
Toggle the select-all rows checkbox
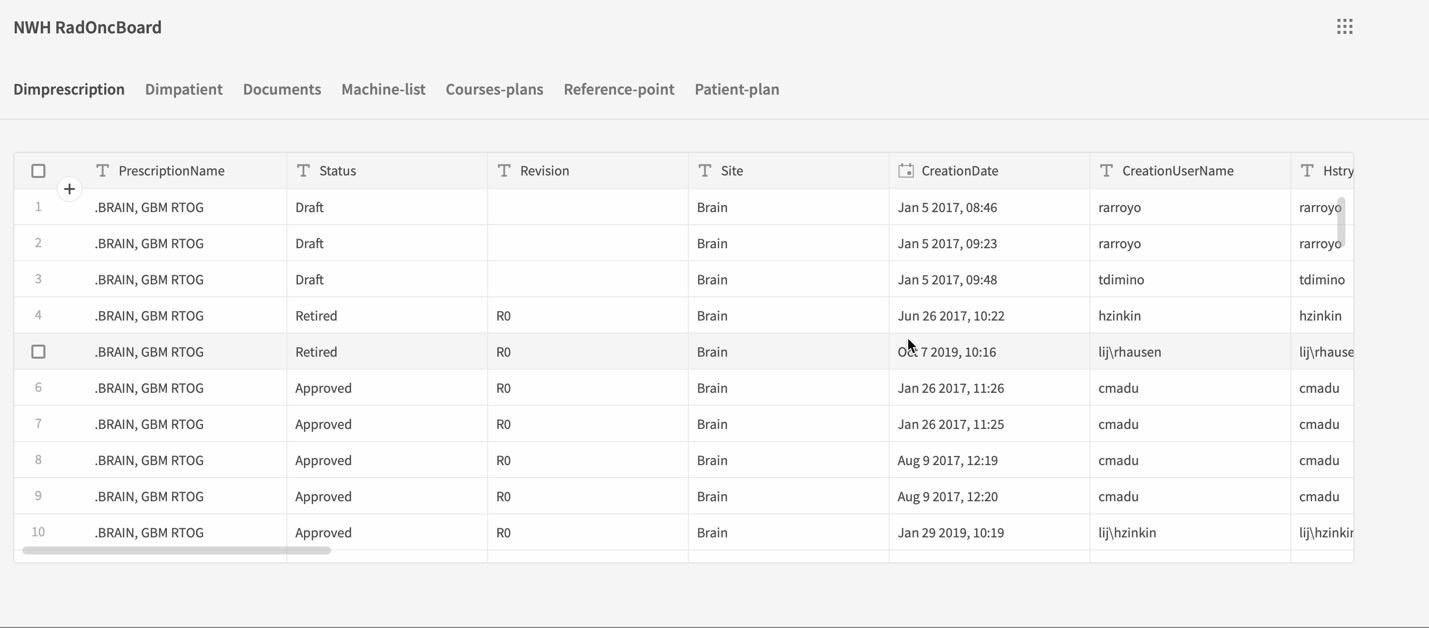point(38,171)
